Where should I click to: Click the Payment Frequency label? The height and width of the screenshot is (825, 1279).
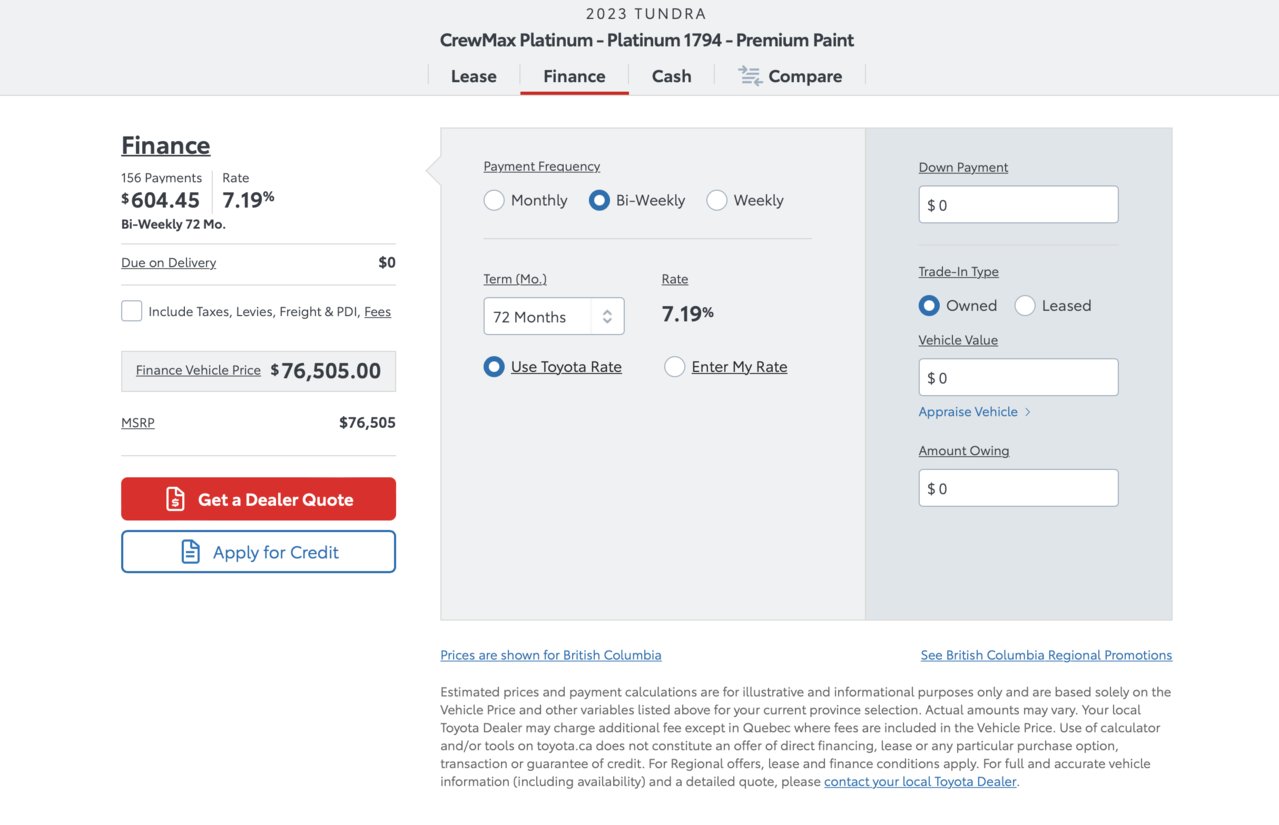(542, 166)
